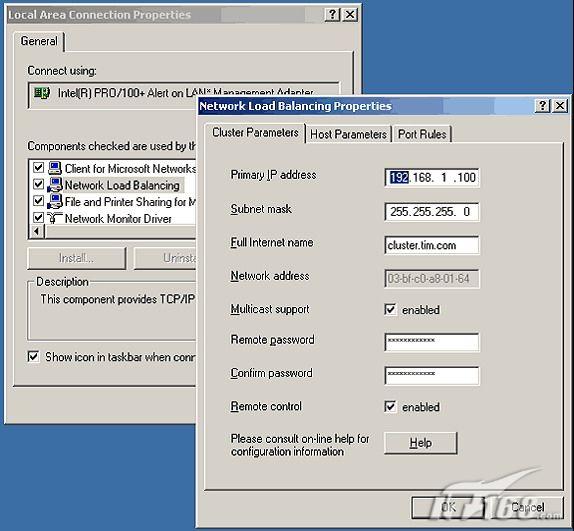Open the Port Rules tab
Image resolution: width=574 pixels, height=531 pixels.
point(422,134)
